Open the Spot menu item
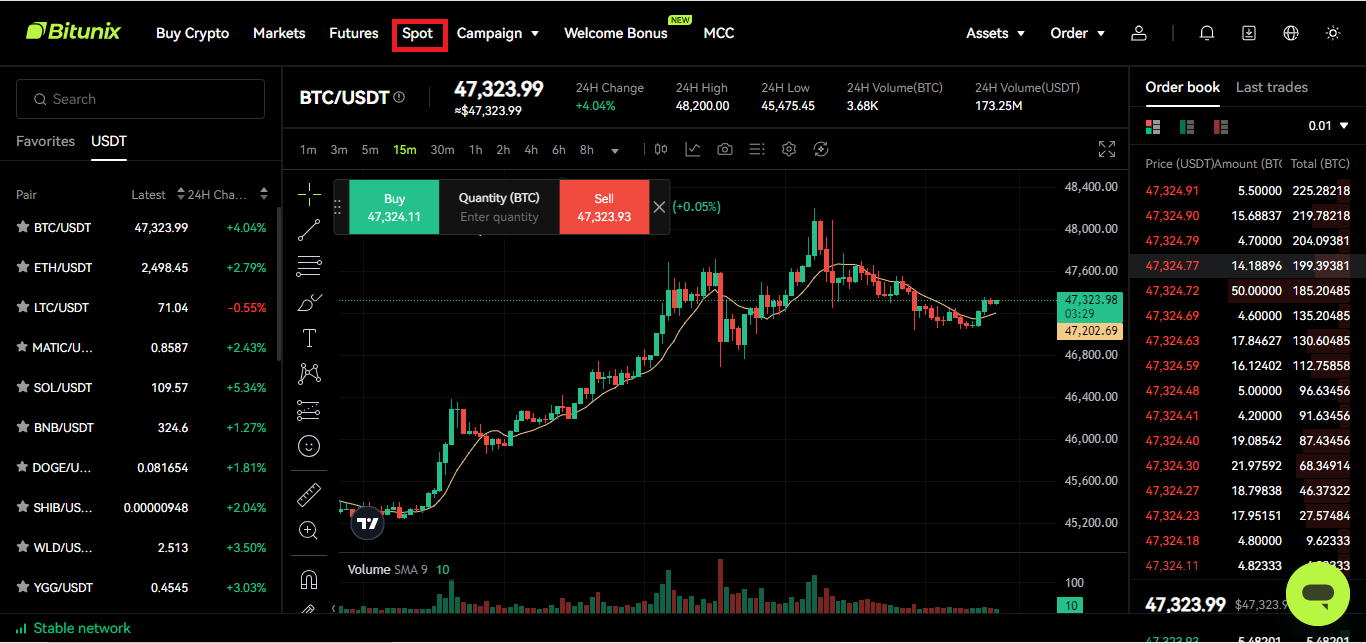Viewport: 1366px width, 643px height. click(418, 33)
